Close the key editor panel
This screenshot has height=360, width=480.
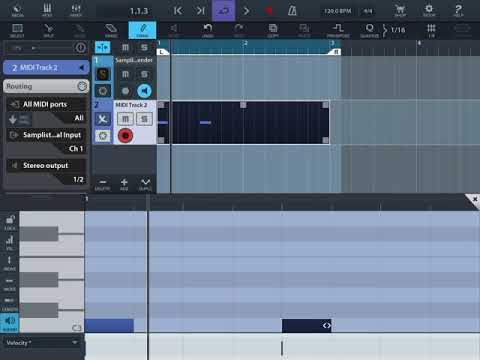pos(475,199)
